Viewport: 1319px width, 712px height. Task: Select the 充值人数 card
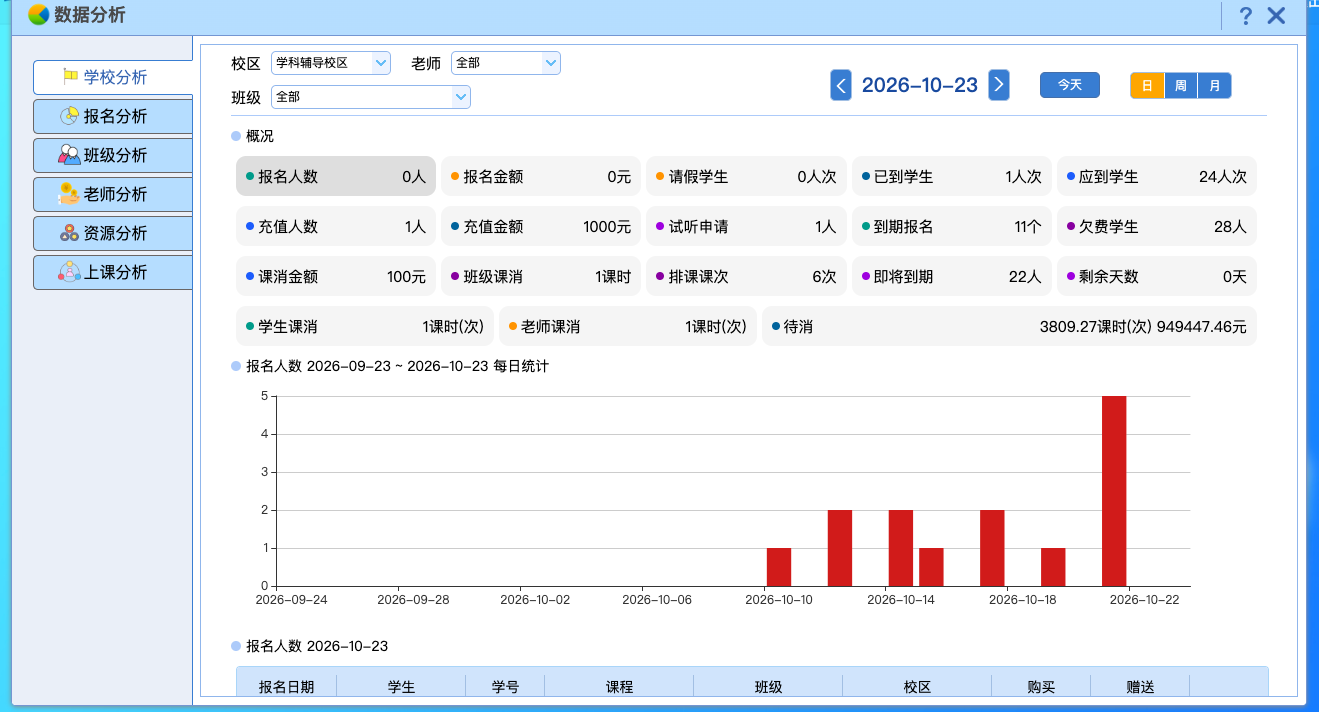coord(336,226)
